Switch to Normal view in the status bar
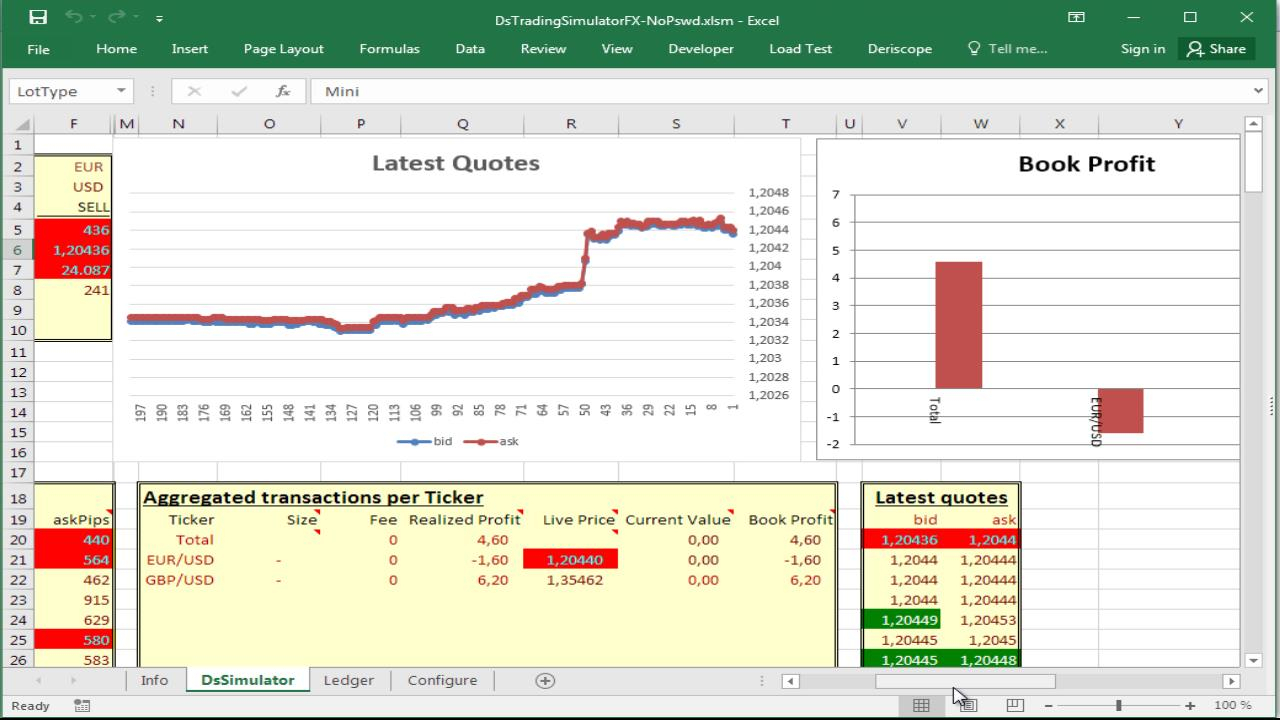The image size is (1280, 720). pyautogui.click(x=921, y=705)
